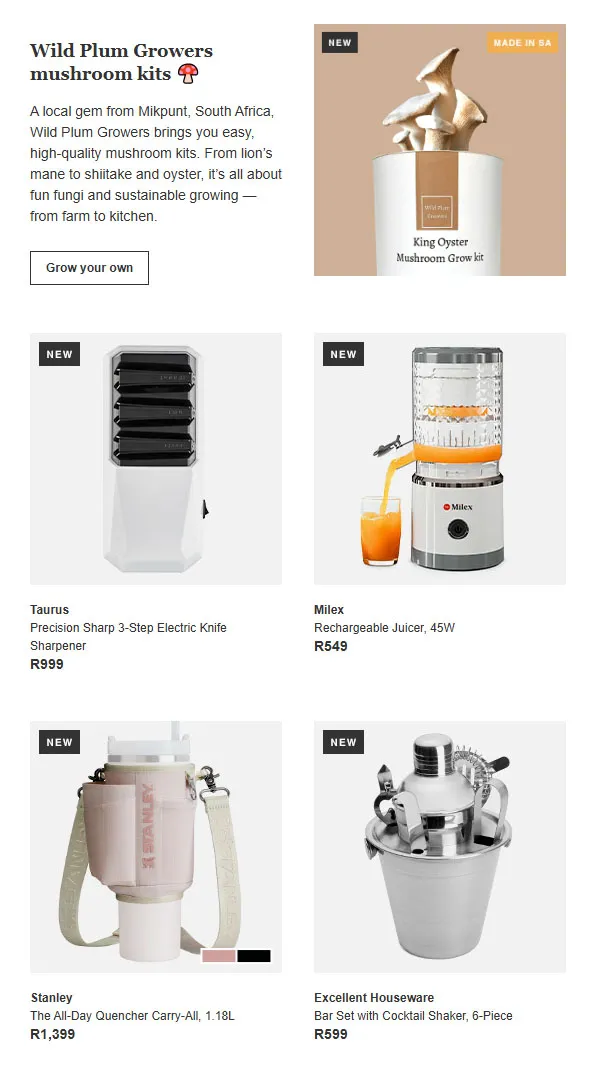Click NEW badge on Milex juicer
598x1066 pixels.
pos(343,354)
